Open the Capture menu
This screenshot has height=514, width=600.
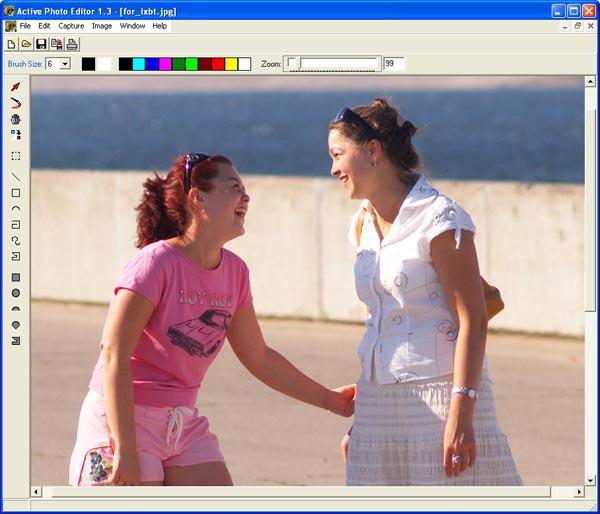point(71,26)
